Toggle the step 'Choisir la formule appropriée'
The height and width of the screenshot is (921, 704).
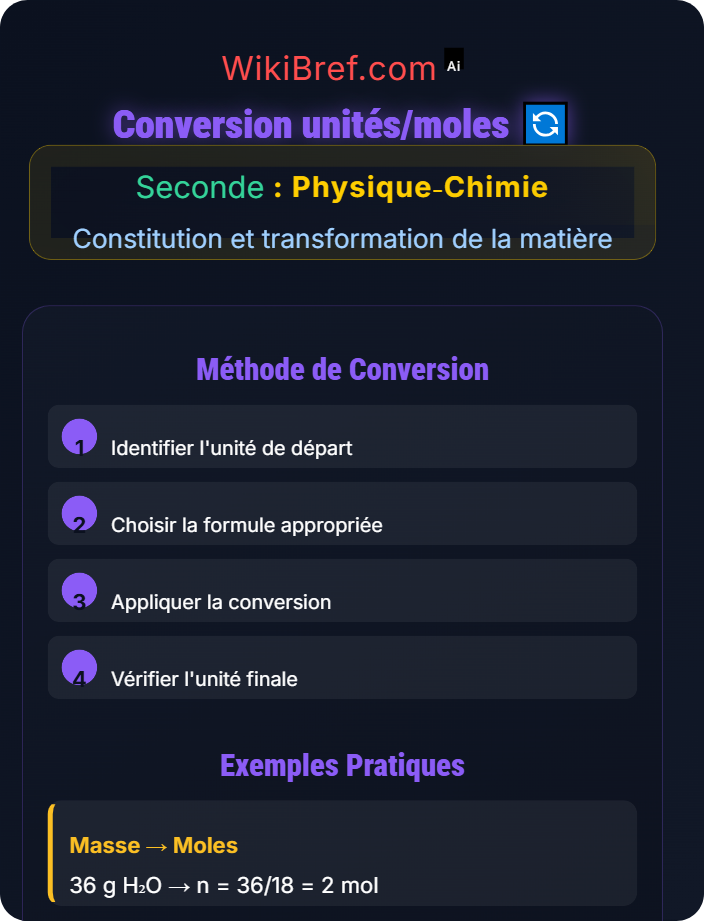(342, 513)
